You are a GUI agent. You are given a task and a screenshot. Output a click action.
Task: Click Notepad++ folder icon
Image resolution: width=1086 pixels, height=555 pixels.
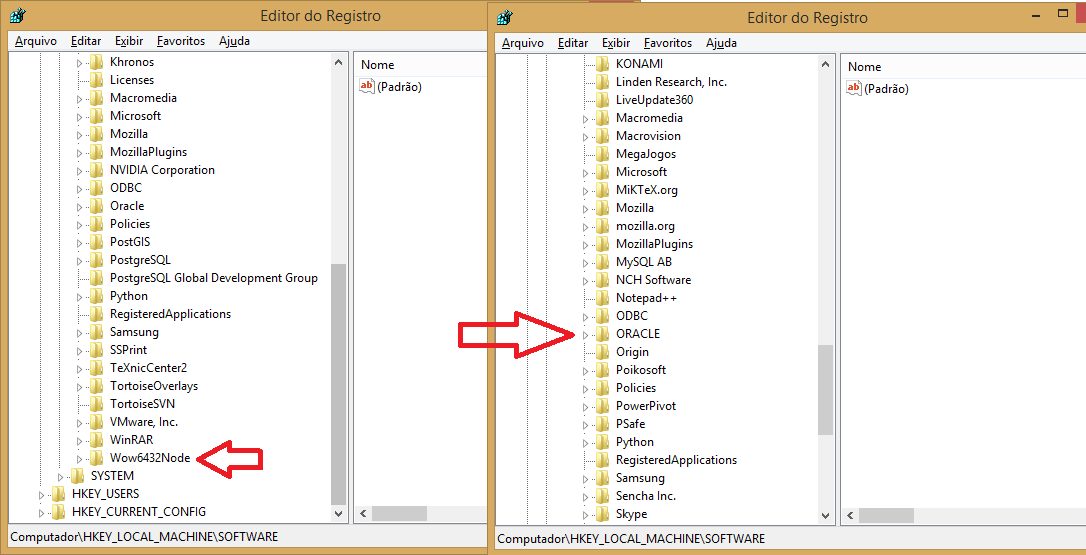(603, 298)
